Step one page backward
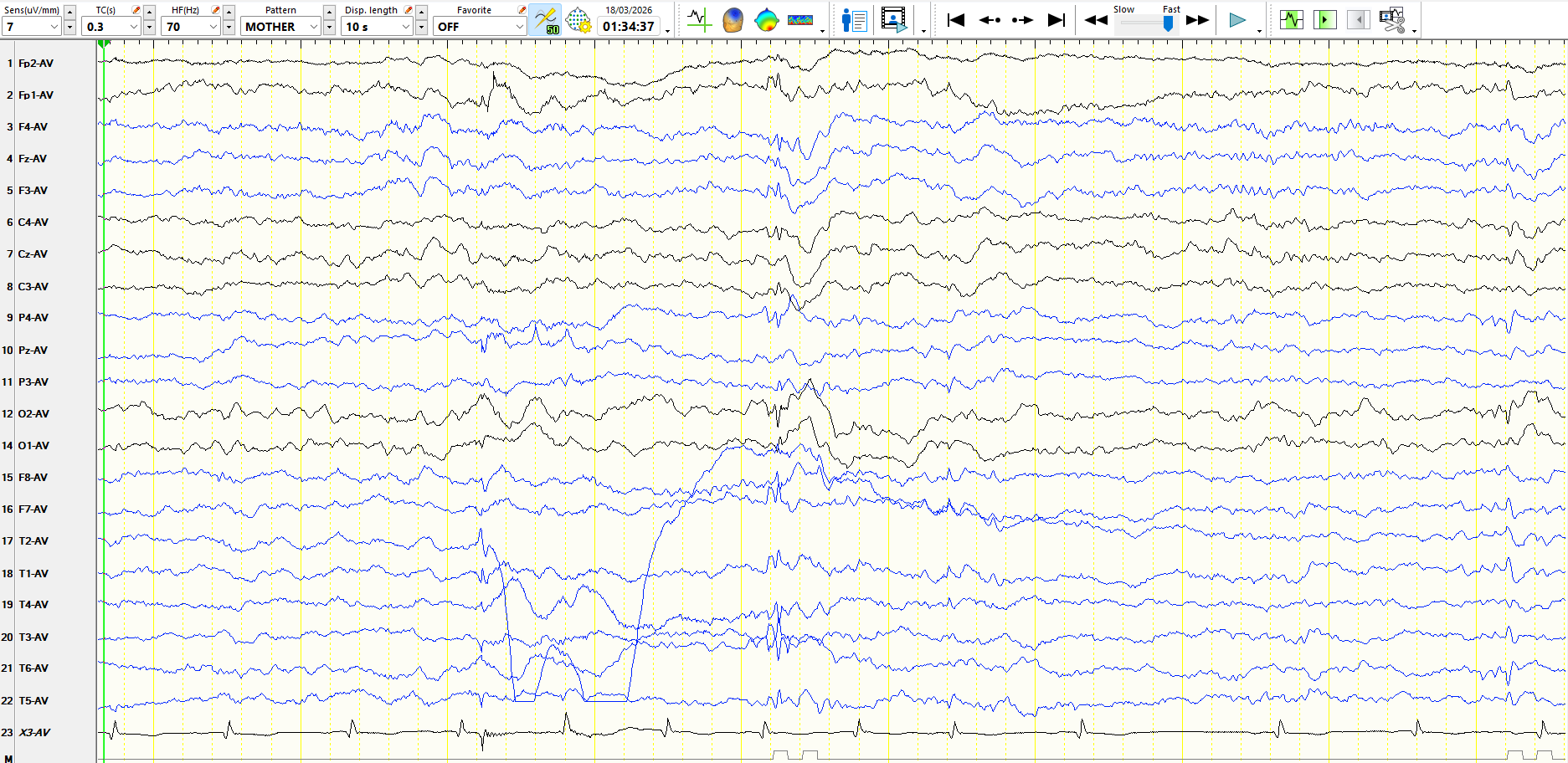 pyautogui.click(x=990, y=20)
